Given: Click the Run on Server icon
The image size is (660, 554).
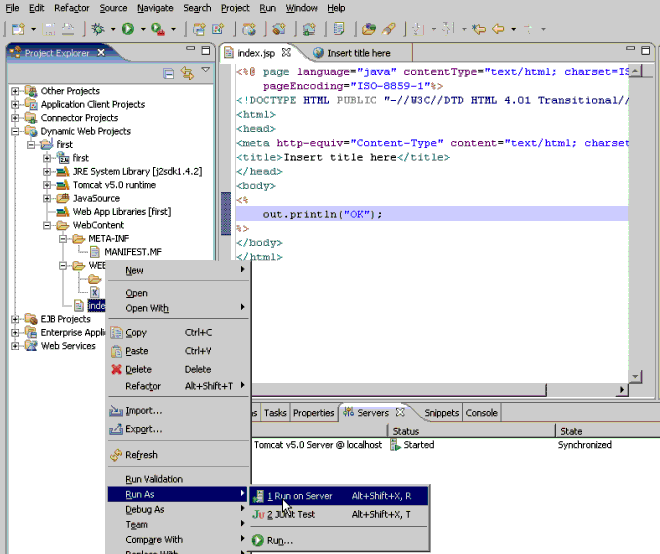Looking at the screenshot, I should tap(258, 496).
